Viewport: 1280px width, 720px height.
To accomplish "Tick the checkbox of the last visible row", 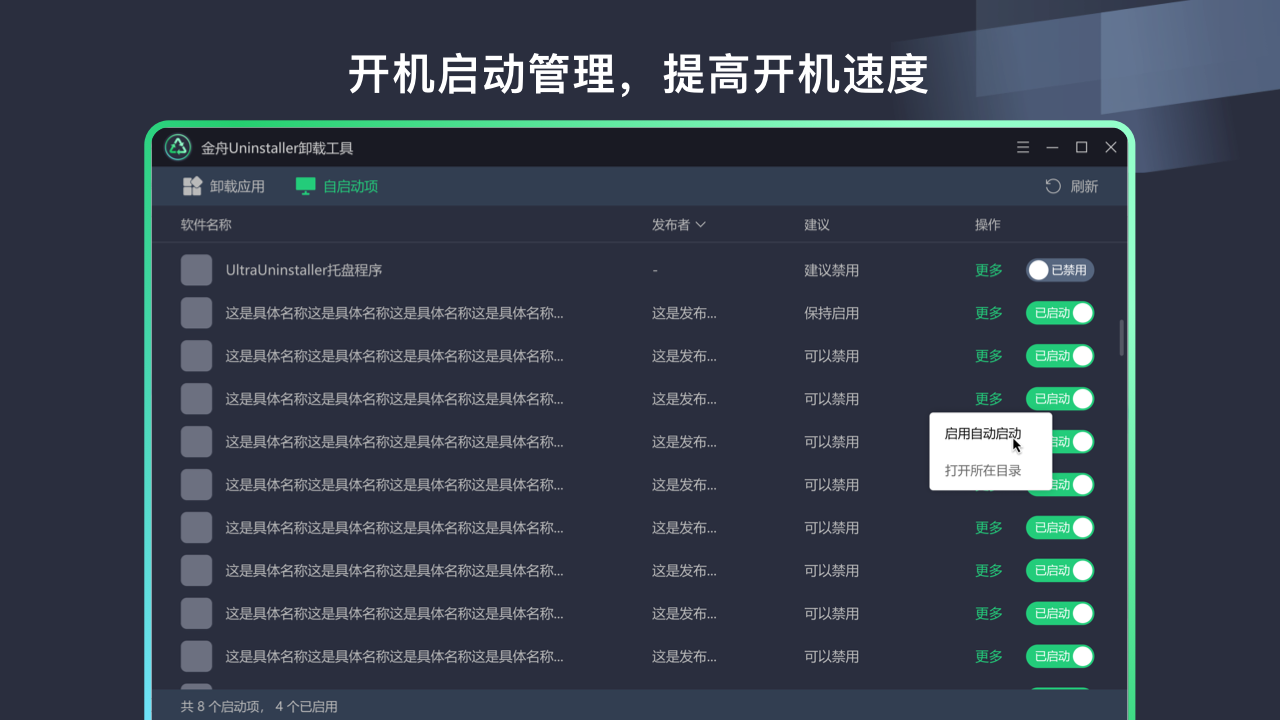I will (x=196, y=656).
